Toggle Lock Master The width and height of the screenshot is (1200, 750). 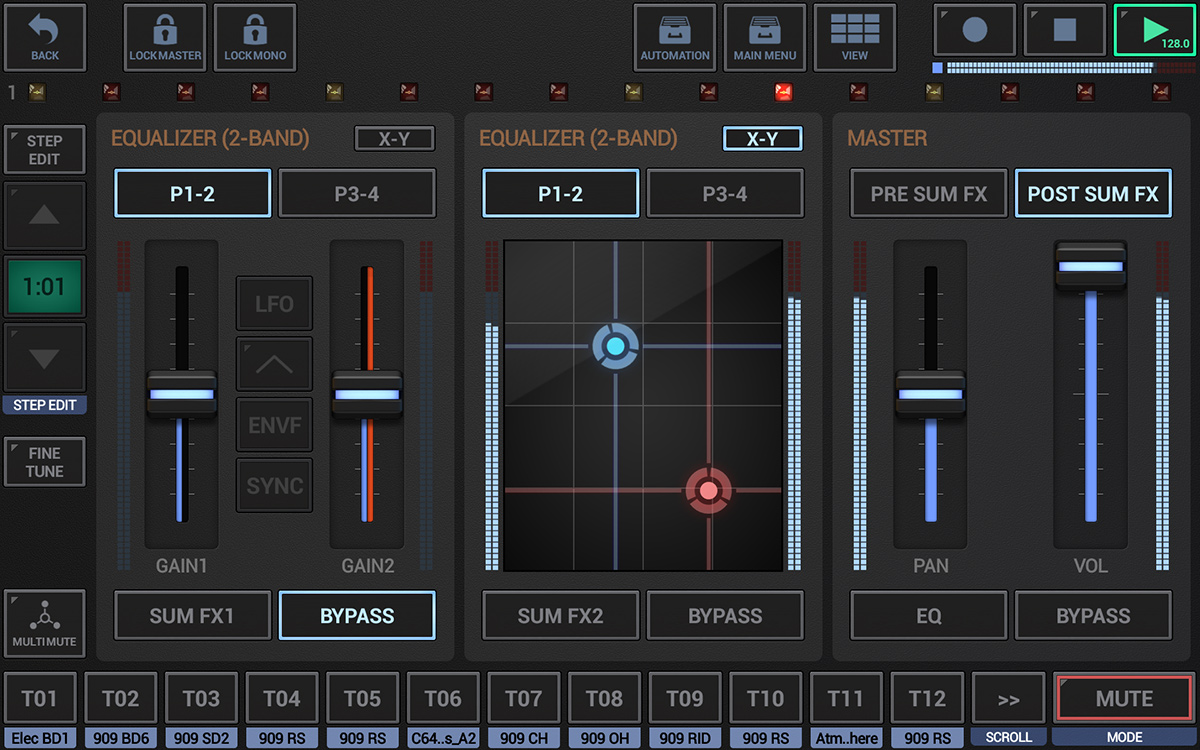pyautogui.click(x=164, y=37)
